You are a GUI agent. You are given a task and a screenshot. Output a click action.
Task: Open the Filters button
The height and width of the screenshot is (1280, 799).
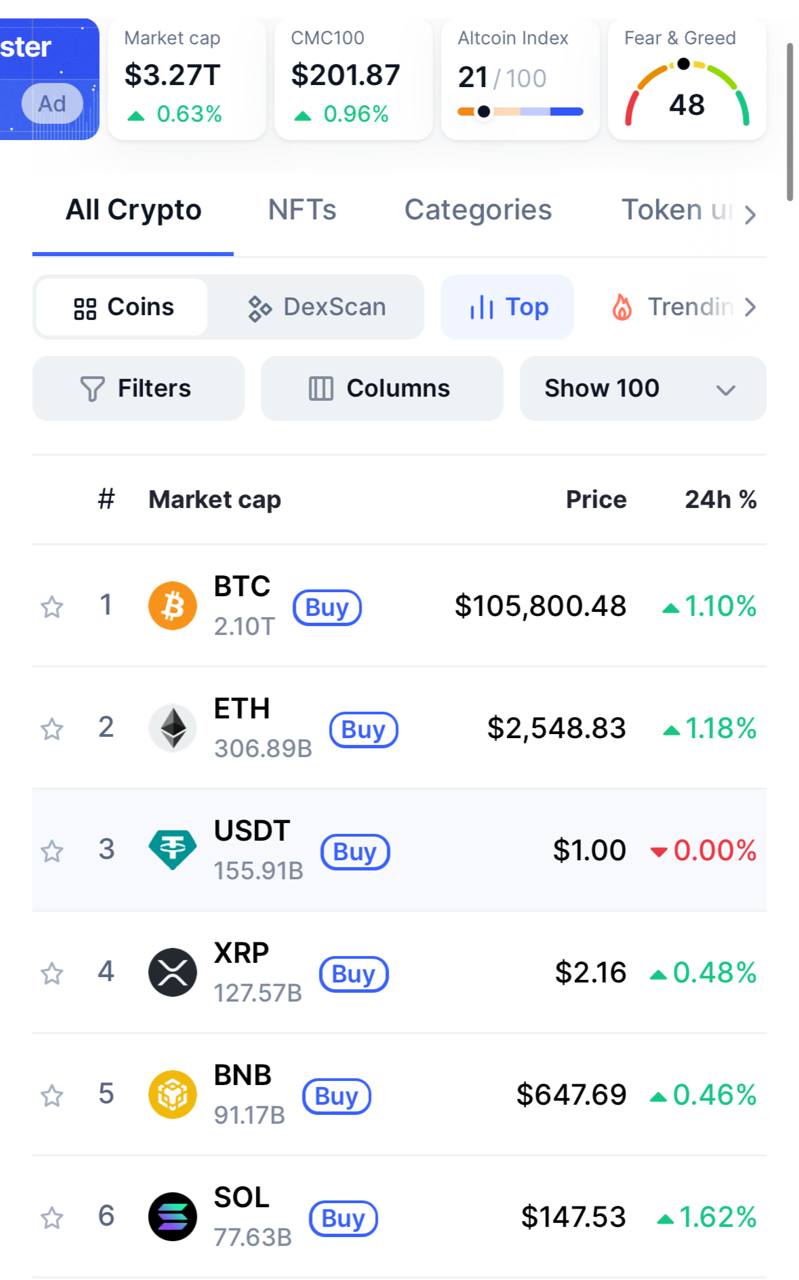coord(138,388)
